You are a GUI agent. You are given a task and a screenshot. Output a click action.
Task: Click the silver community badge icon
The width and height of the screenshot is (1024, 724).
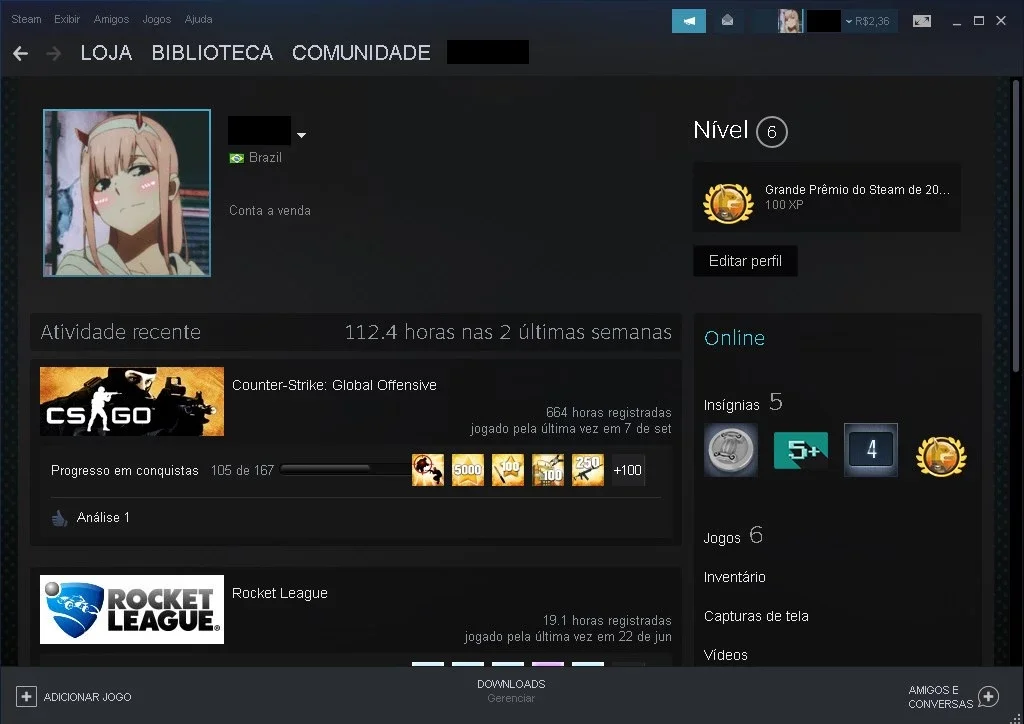(x=731, y=450)
